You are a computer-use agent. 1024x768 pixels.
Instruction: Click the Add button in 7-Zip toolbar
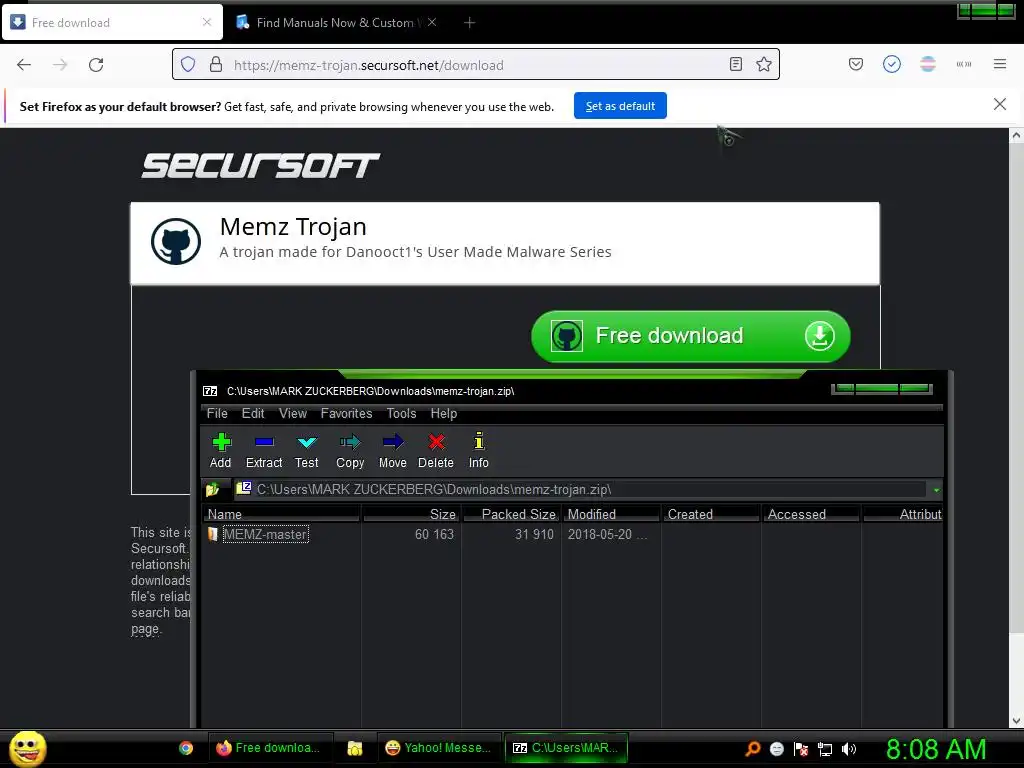(221, 451)
